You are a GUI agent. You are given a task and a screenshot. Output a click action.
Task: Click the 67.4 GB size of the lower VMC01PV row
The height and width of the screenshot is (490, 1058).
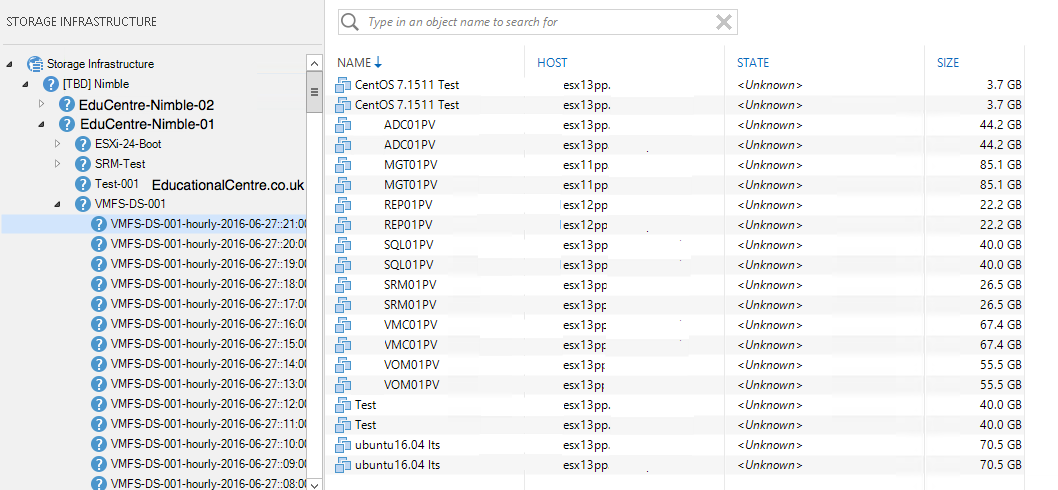(1001, 345)
